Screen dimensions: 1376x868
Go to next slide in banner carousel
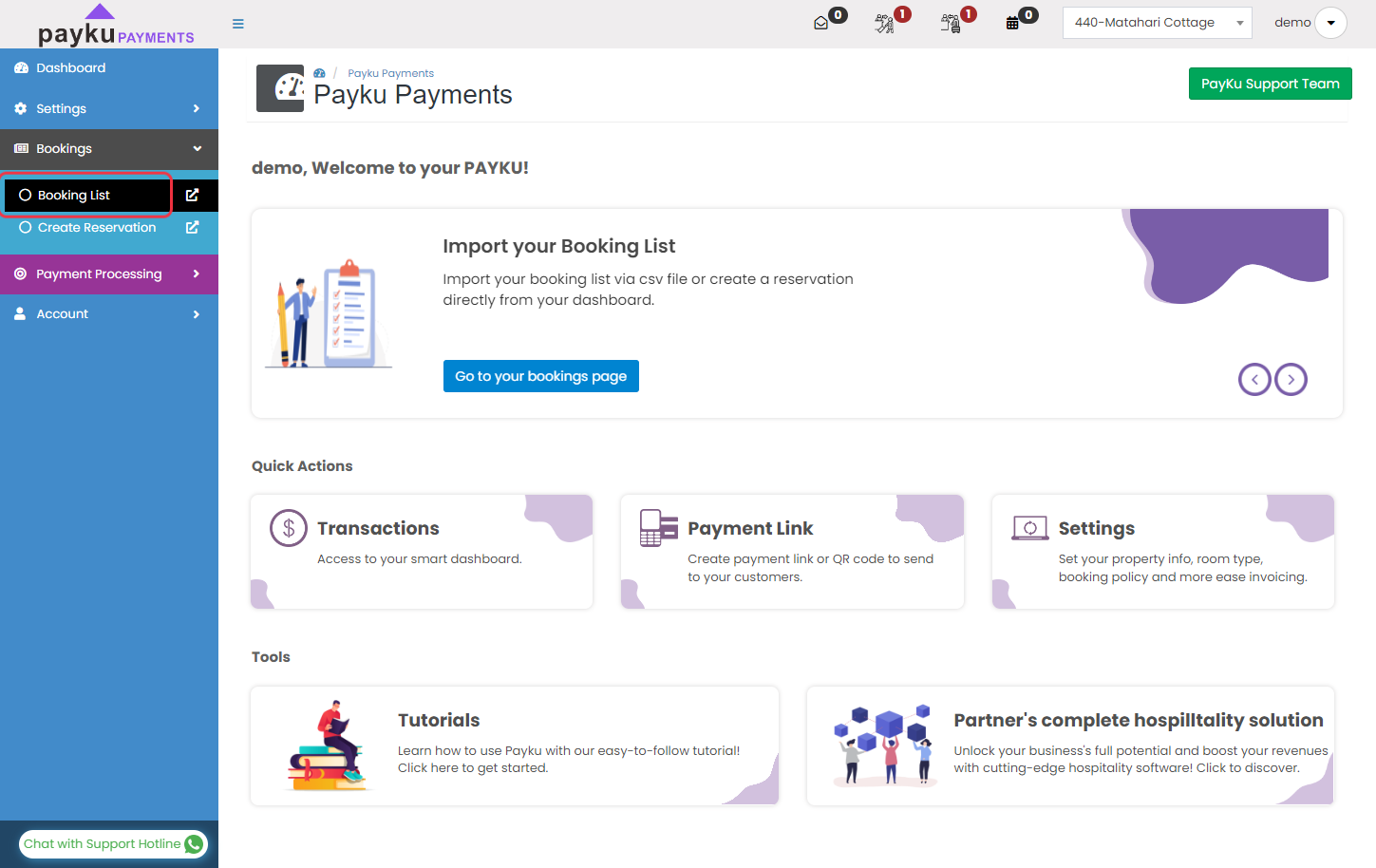(x=1291, y=380)
